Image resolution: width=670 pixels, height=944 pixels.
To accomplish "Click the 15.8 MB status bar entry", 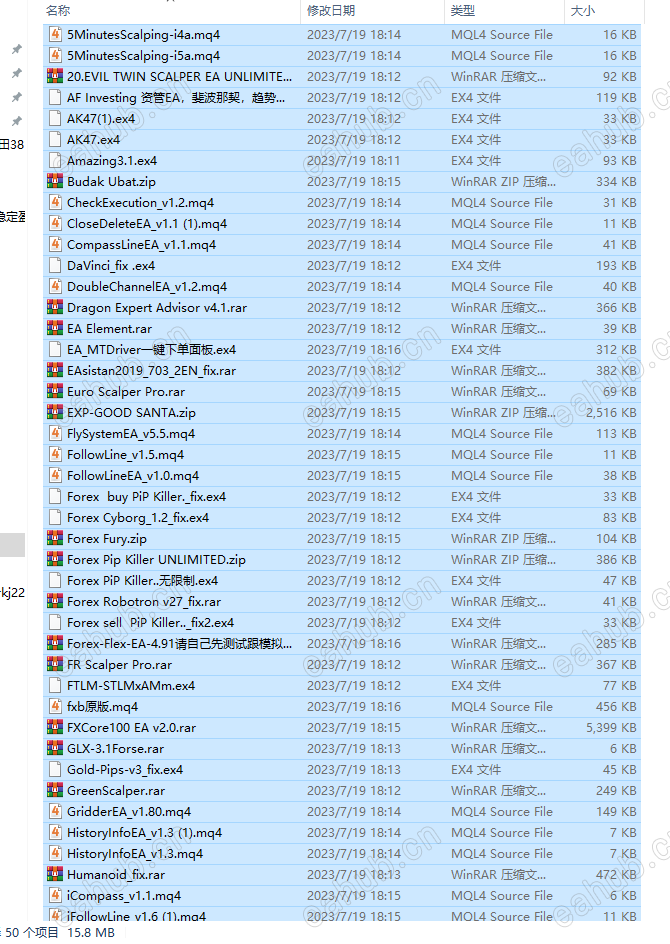I will (91, 933).
